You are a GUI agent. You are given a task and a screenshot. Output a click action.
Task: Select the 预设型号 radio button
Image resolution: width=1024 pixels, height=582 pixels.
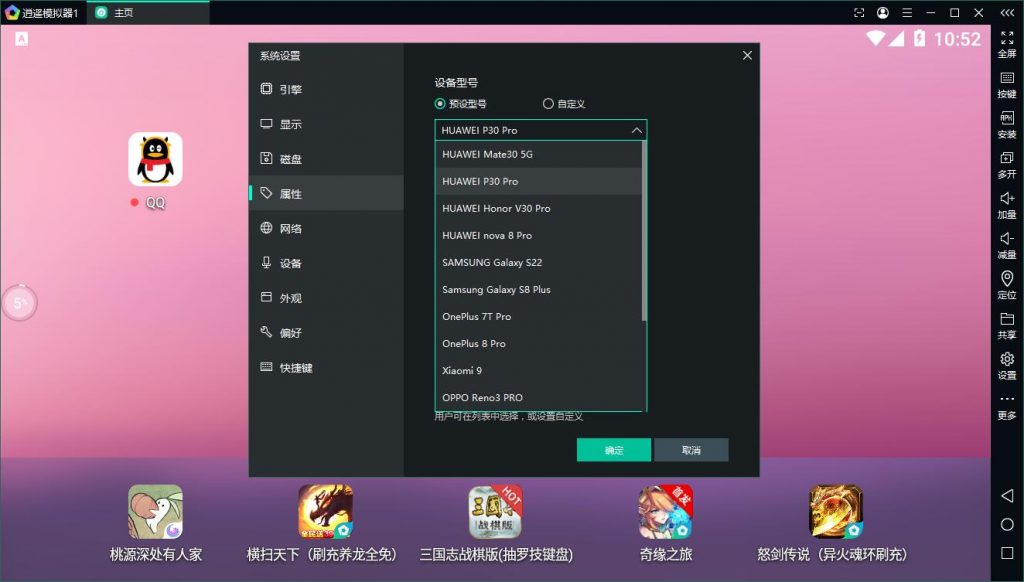(440, 104)
